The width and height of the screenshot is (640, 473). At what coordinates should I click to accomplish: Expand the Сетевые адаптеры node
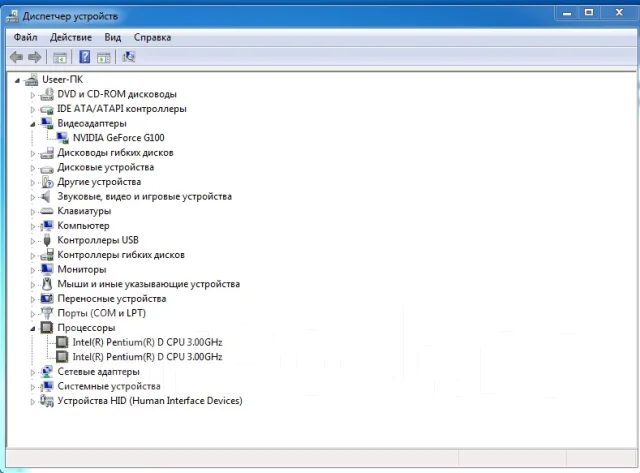pos(33,372)
